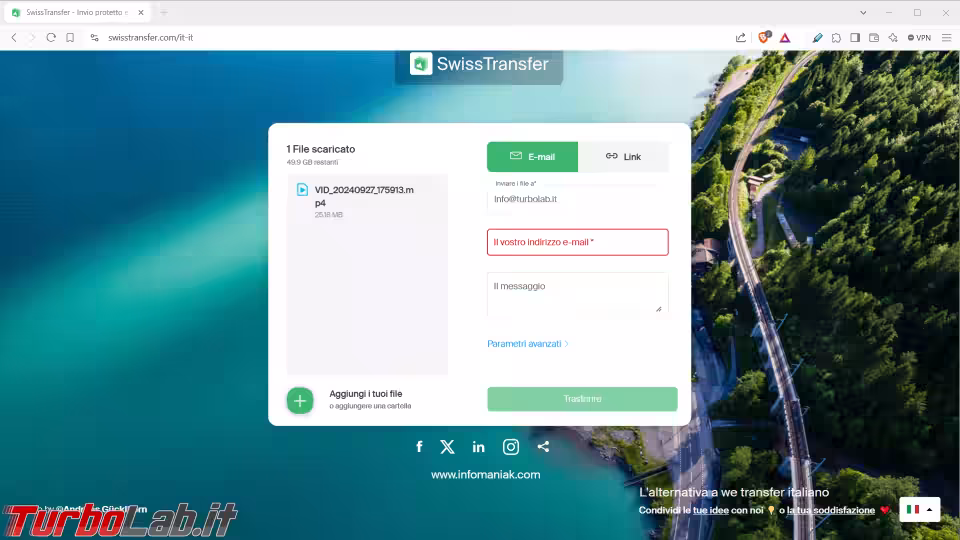960x540 pixels.
Task: Visit www.infomaniak.com link
Action: click(x=486, y=474)
